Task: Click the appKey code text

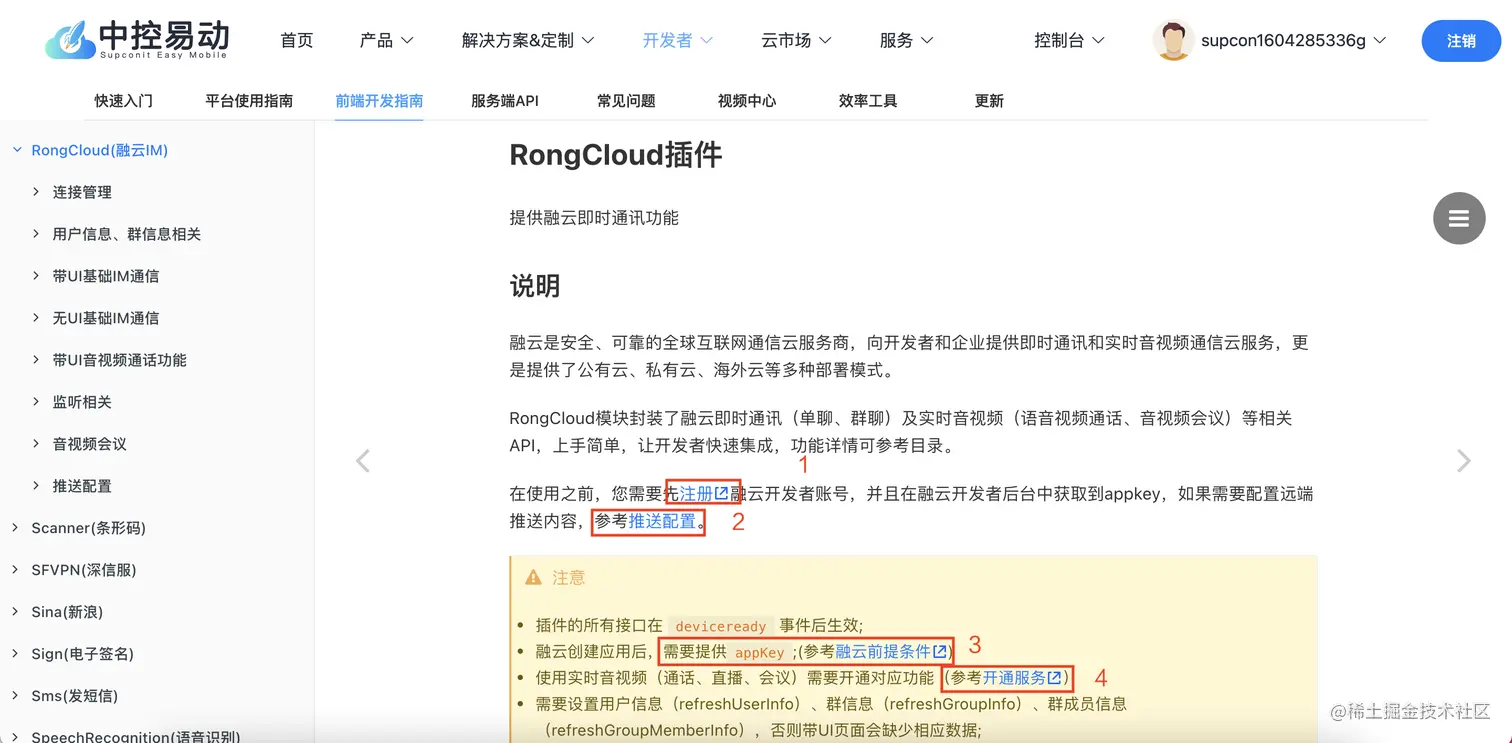Action: (x=760, y=652)
